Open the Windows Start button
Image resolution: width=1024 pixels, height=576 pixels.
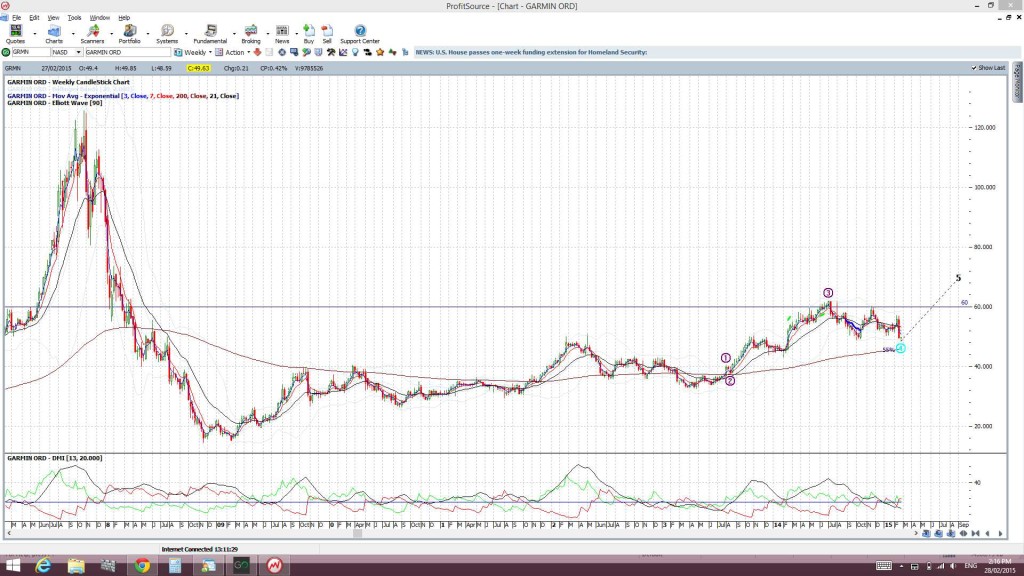tap(12, 566)
